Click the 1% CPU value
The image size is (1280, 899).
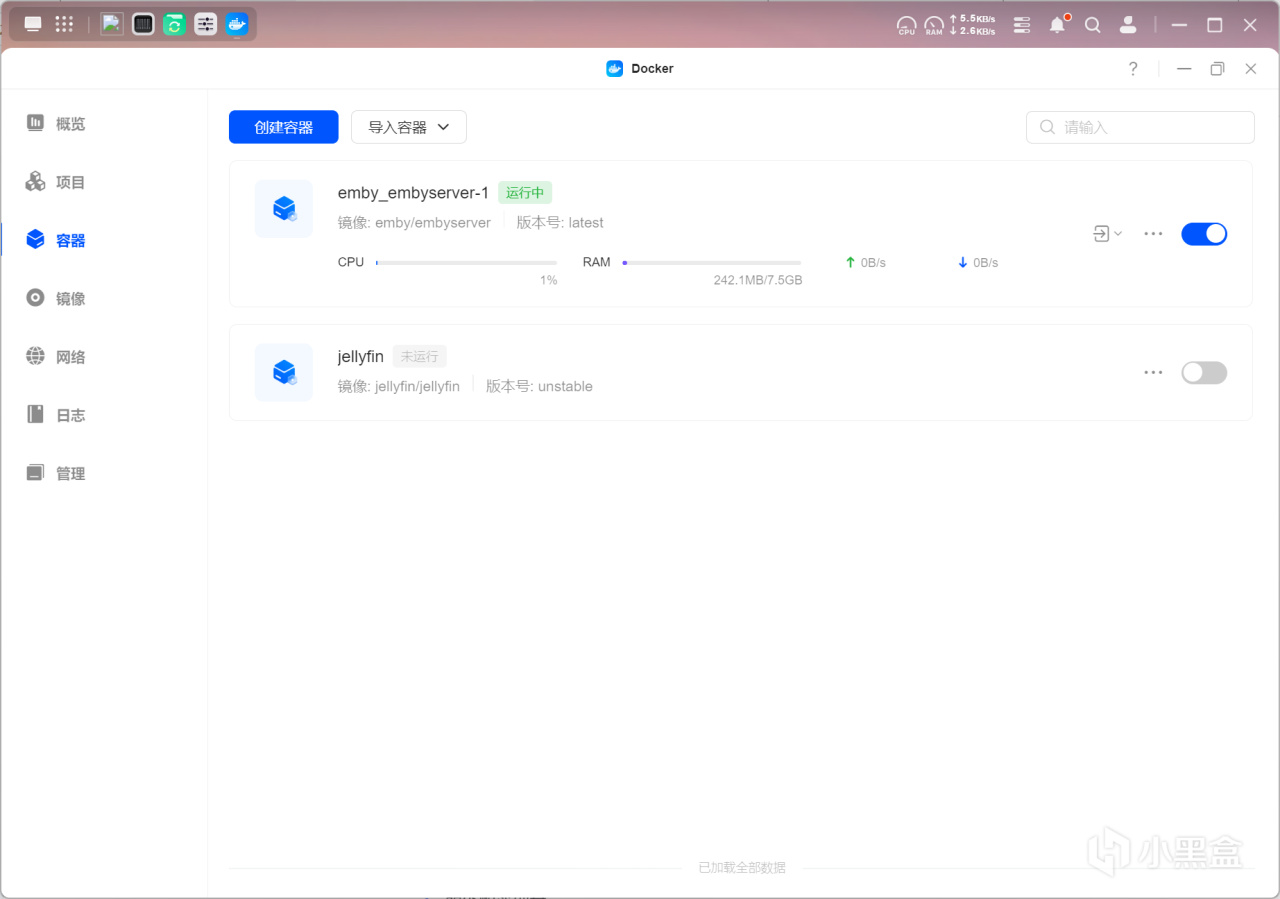coord(548,281)
